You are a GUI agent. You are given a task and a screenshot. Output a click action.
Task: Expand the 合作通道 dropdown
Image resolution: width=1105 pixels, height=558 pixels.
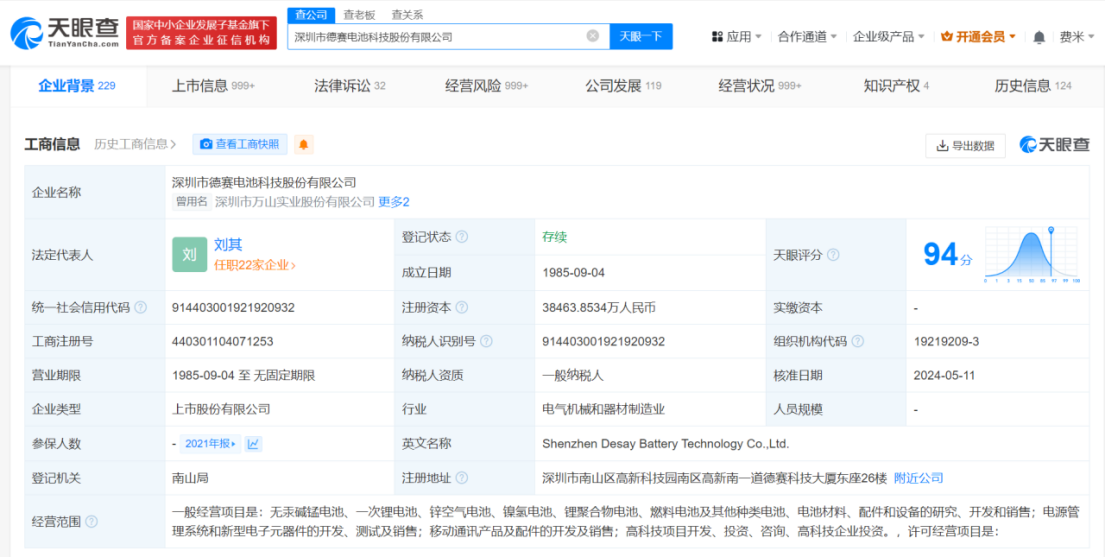pyautogui.click(x=808, y=37)
